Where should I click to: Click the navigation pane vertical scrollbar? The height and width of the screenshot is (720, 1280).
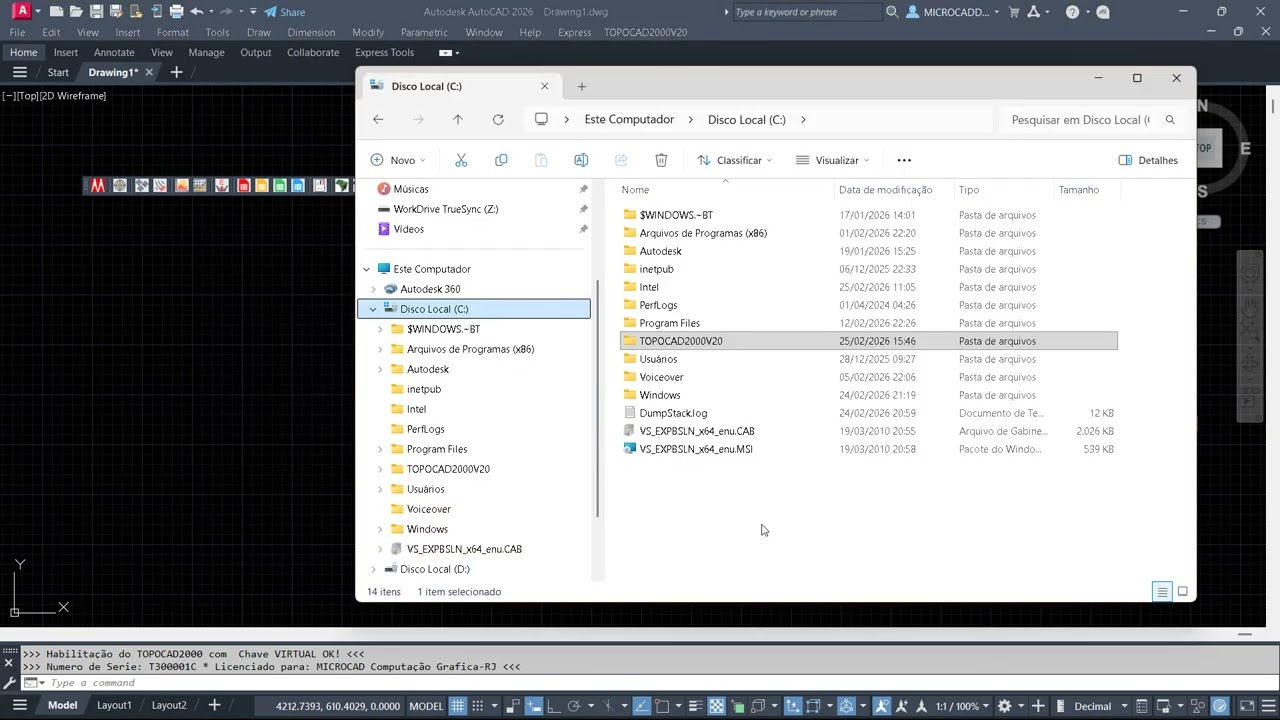(598, 399)
